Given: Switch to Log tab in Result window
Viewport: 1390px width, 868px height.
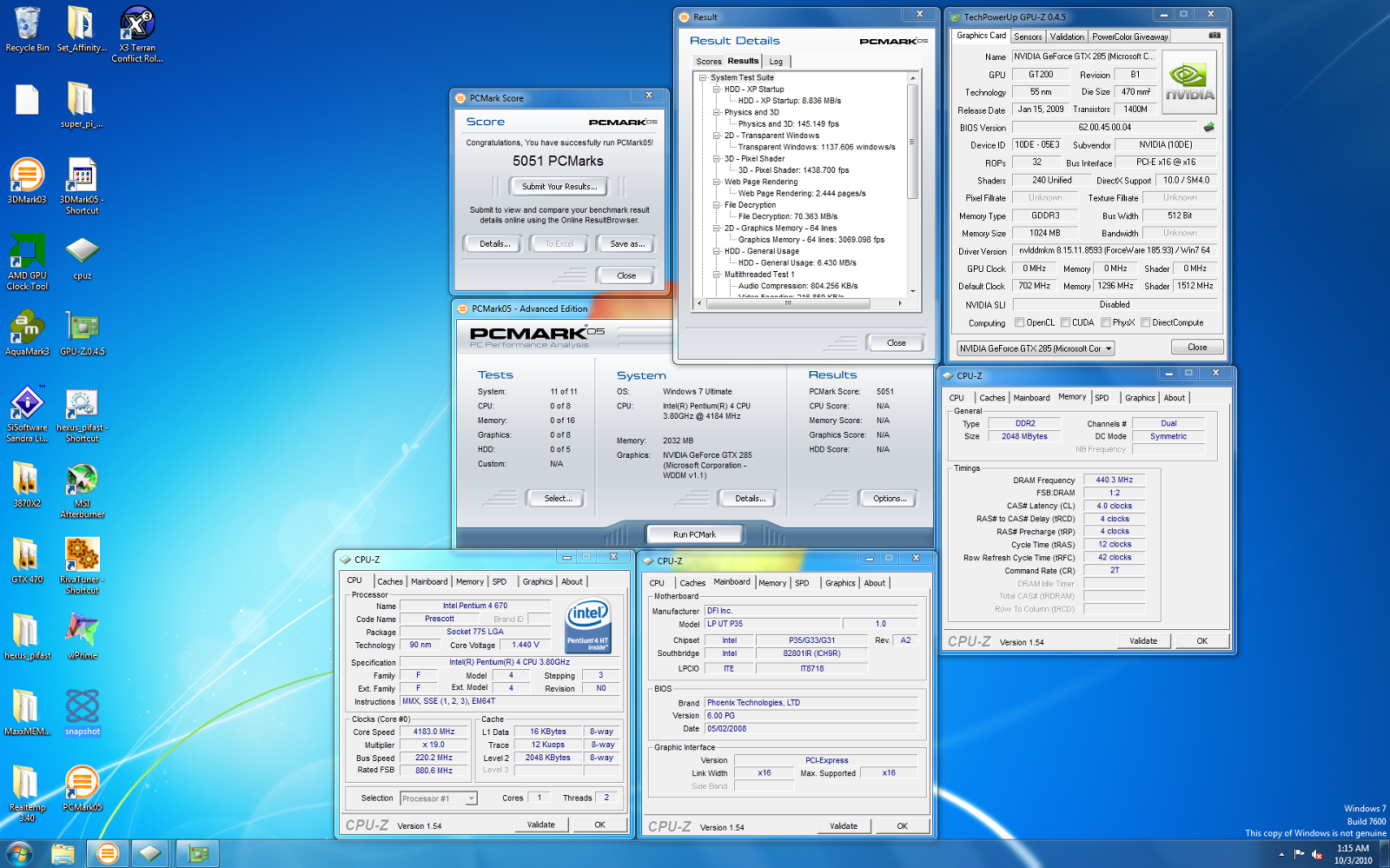Looking at the screenshot, I should (776, 62).
